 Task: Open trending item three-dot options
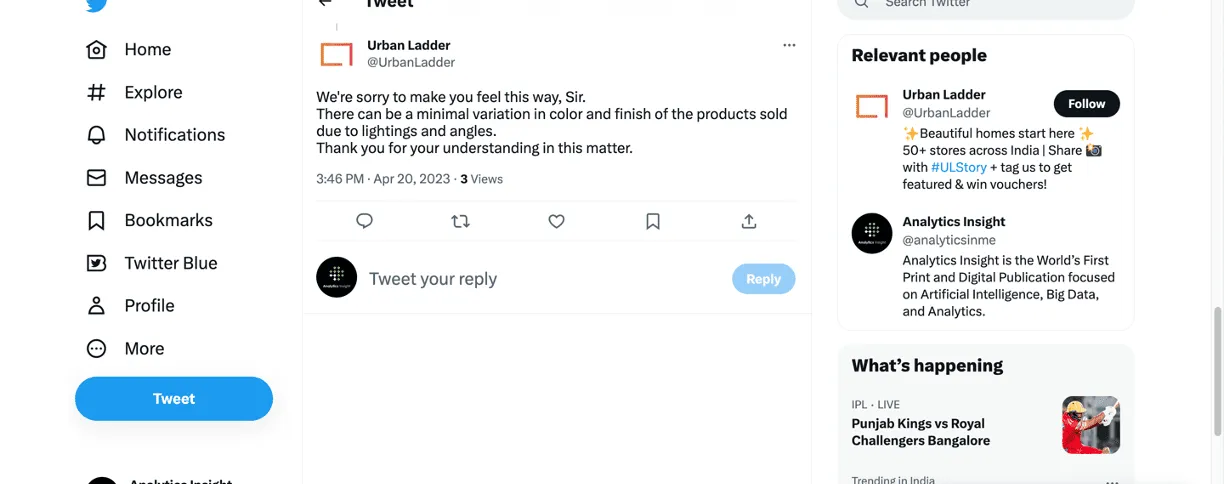(1112, 481)
